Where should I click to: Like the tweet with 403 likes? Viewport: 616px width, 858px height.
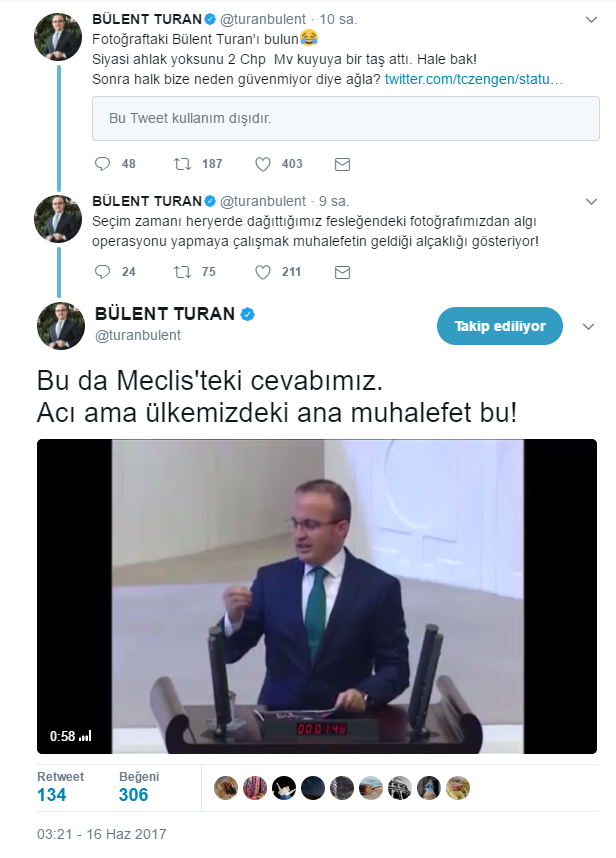pyautogui.click(x=263, y=164)
